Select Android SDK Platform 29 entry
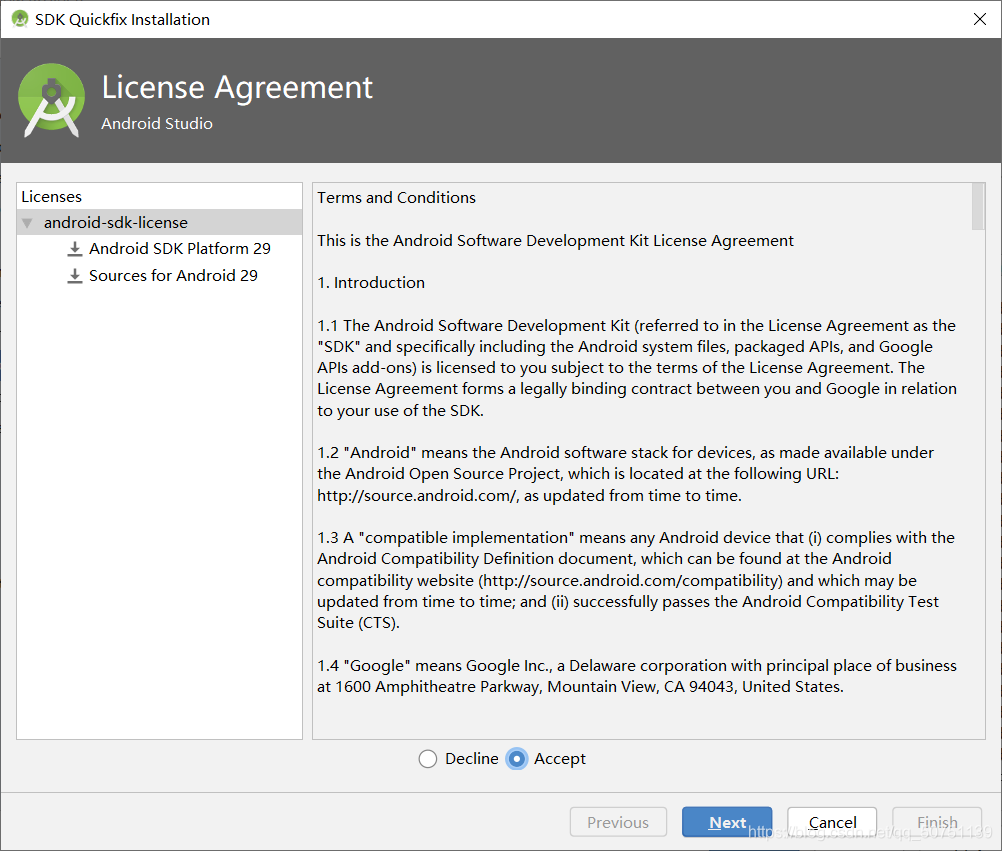This screenshot has width=1002, height=851. click(x=180, y=249)
